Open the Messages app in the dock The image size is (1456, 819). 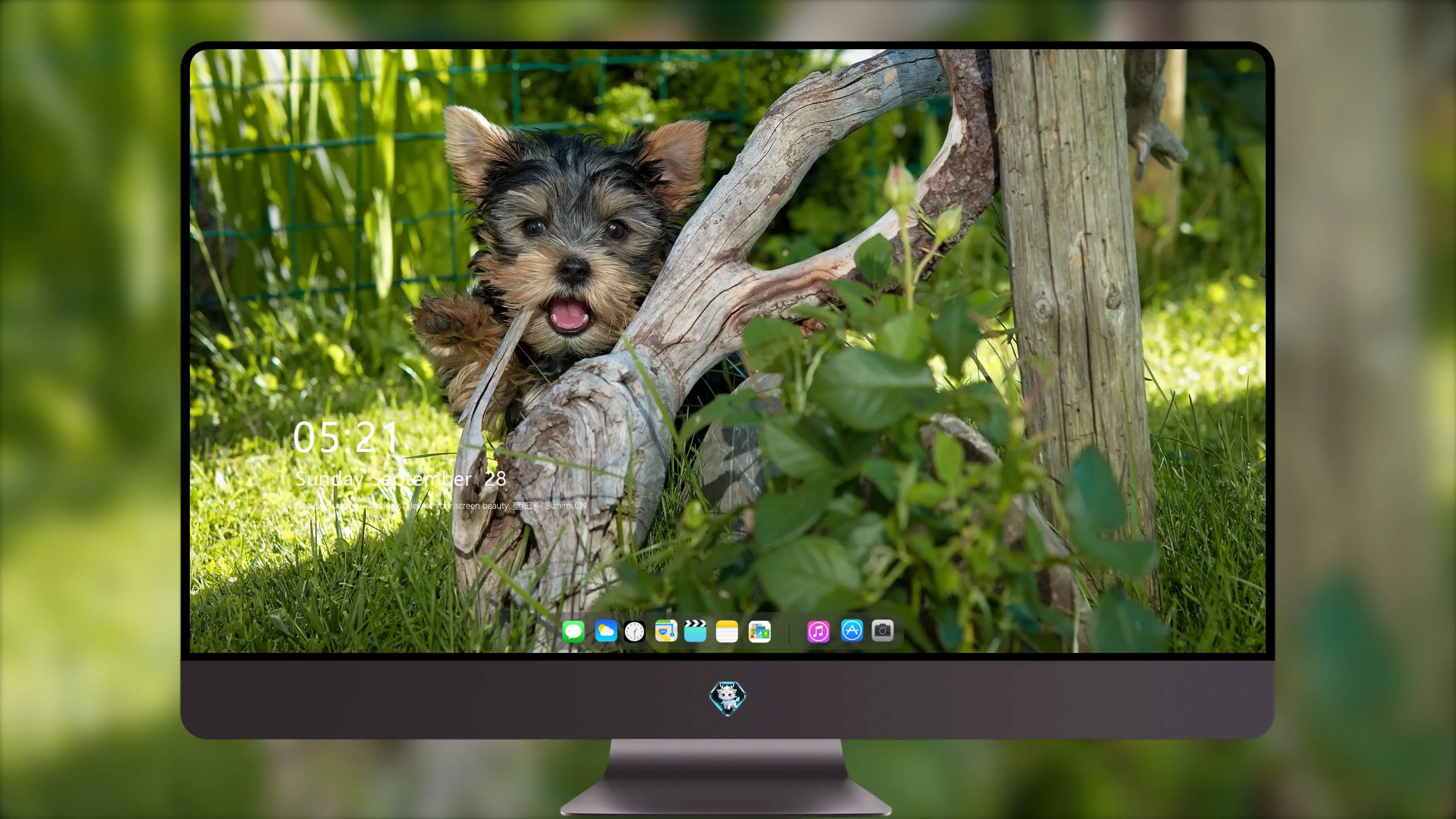(573, 631)
